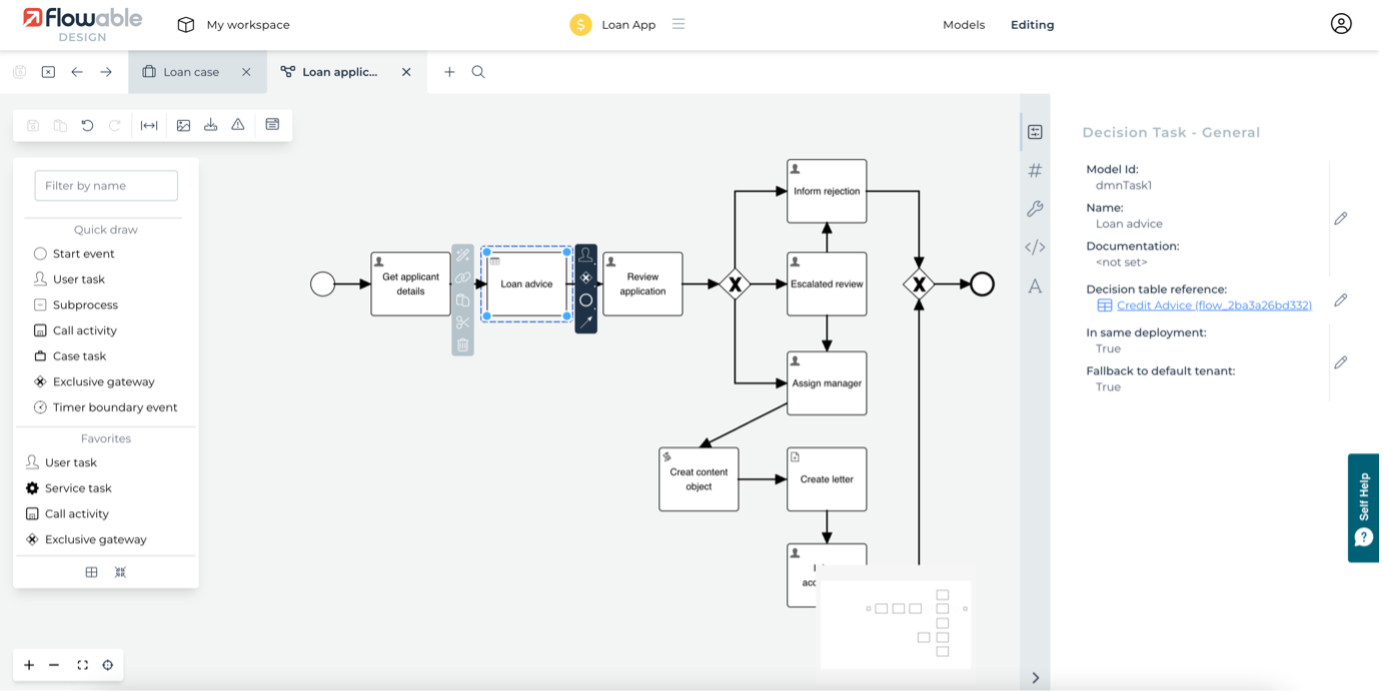
Task: Open the hamburger menu beside Loan App
Action: click(678, 24)
